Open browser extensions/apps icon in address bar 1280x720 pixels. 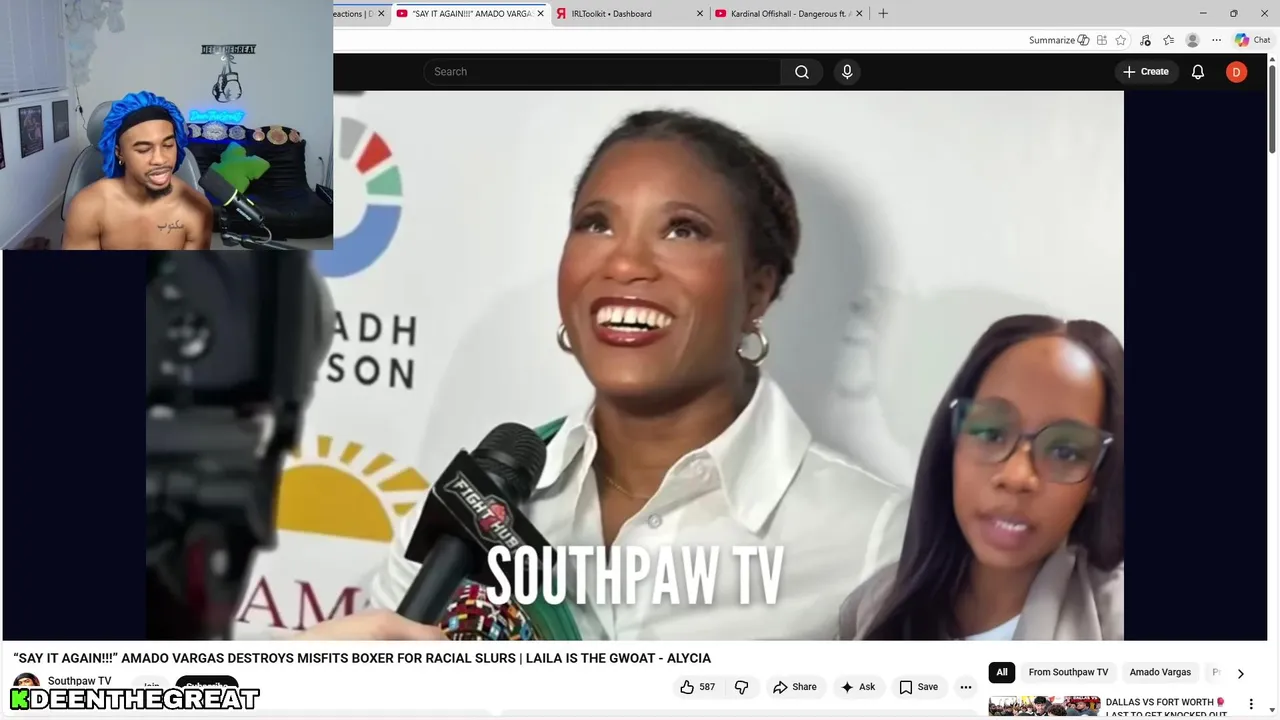[1101, 40]
